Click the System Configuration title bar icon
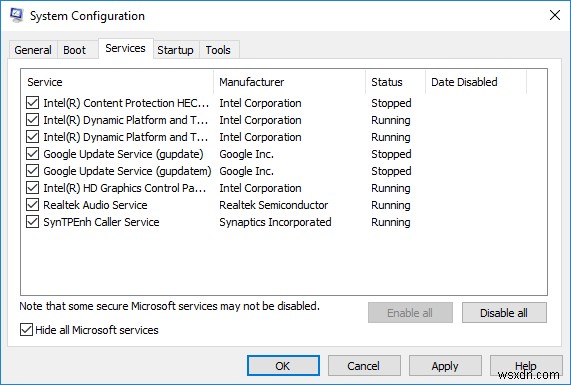 tap(16, 15)
